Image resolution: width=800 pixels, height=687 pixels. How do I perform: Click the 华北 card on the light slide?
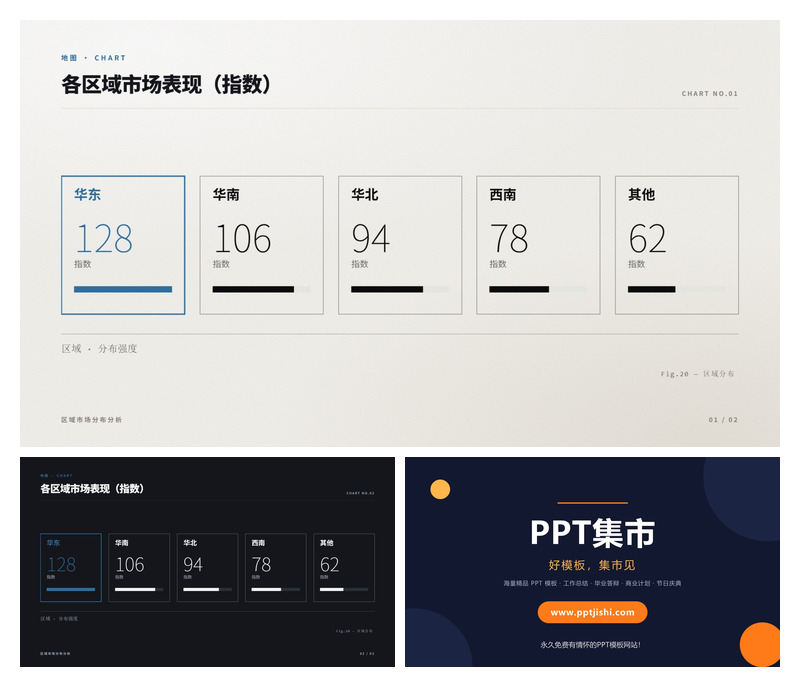pyautogui.click(x=400, y=245)
